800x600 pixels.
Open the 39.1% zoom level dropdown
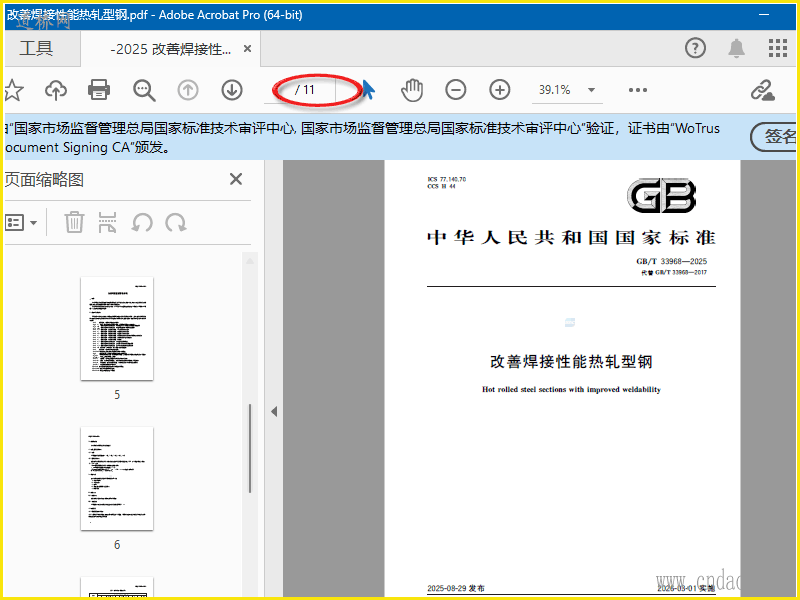pos(567,90)
